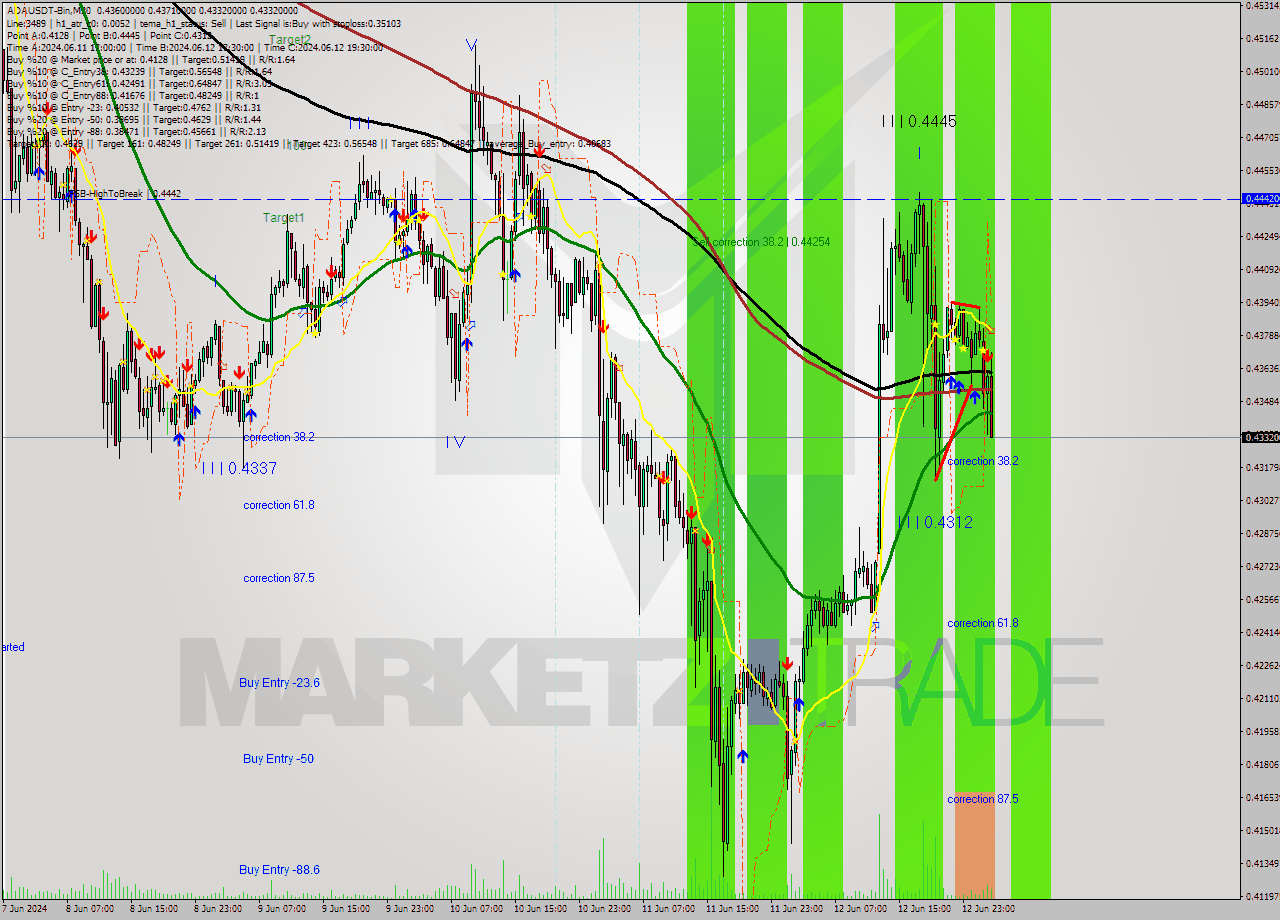Click the 'correction 38.2' label near 0.4337
The height and width of the screenshot is (920, 1280).
tap(279, 437)
